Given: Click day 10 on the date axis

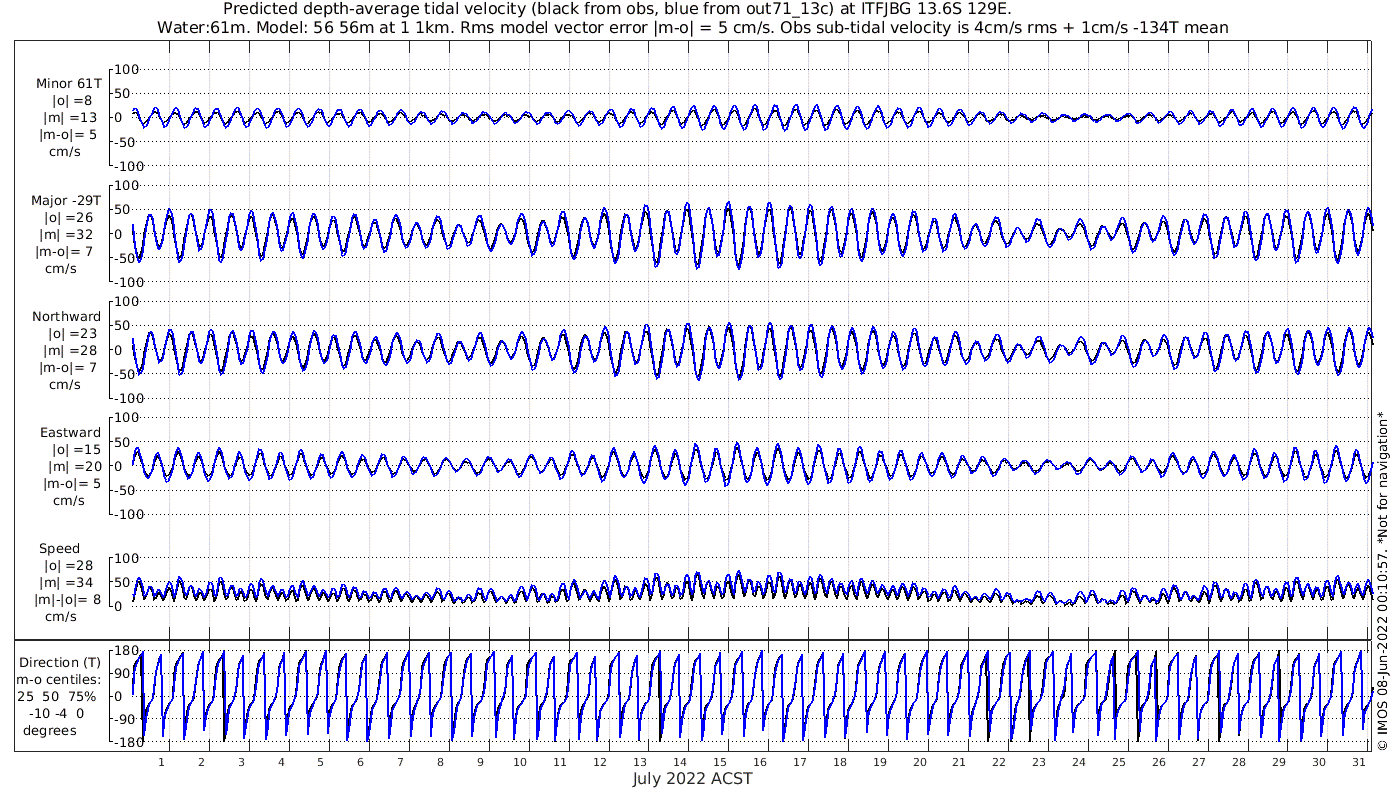Looking at the screenshot, I should click(520, 762).
